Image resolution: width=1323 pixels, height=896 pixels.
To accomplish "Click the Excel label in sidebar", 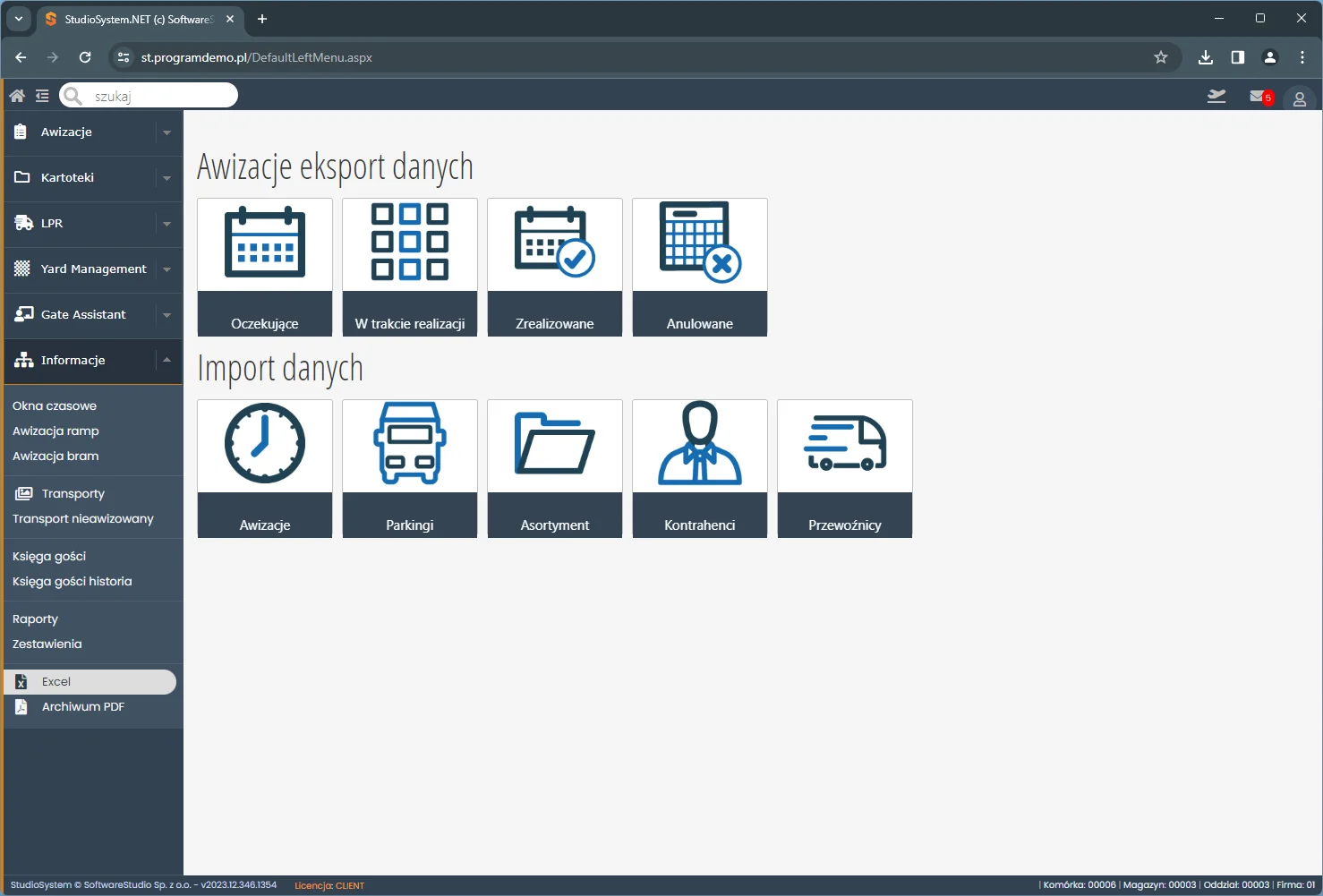I will click(56, 681).
